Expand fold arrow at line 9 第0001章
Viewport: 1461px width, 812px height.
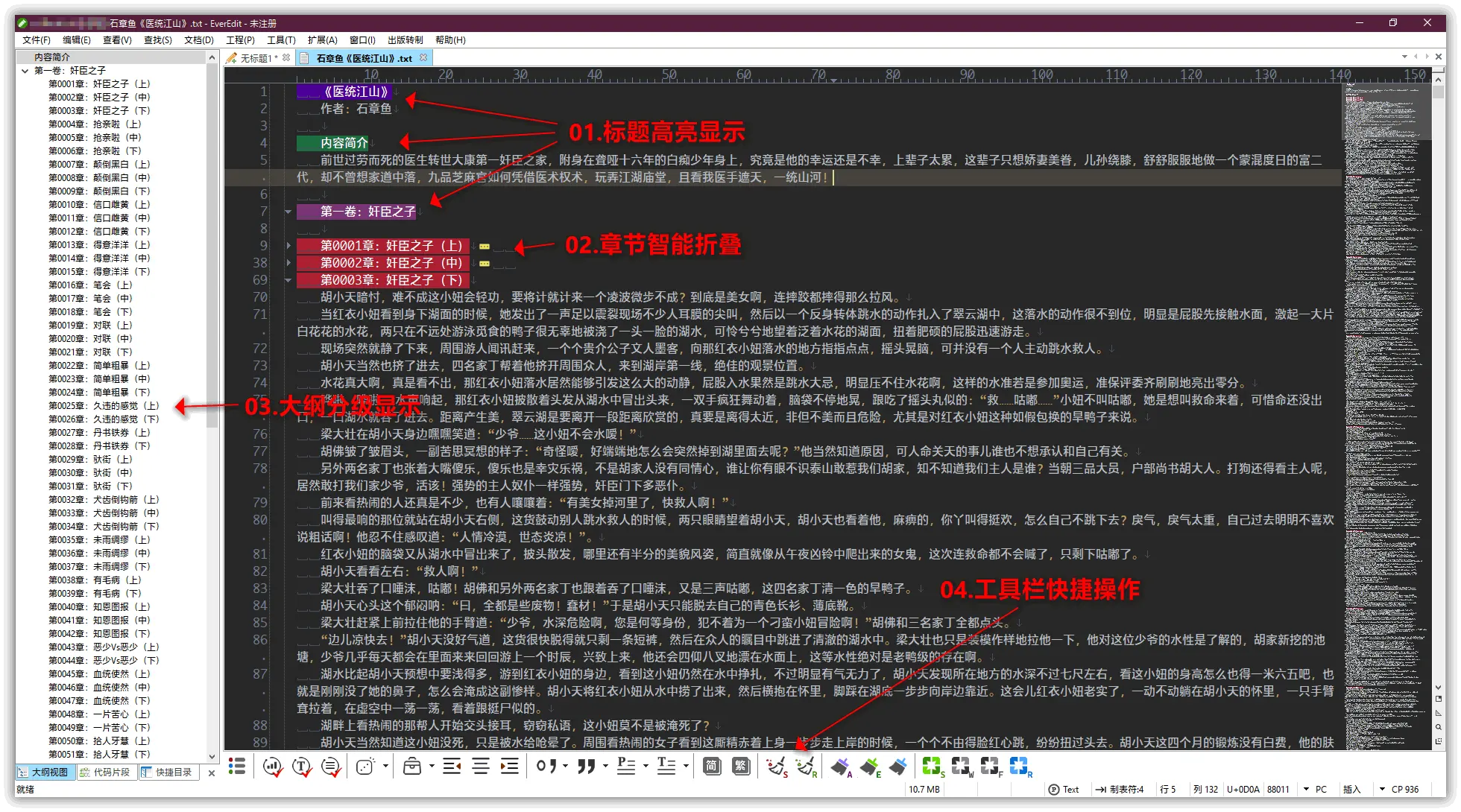288,246
